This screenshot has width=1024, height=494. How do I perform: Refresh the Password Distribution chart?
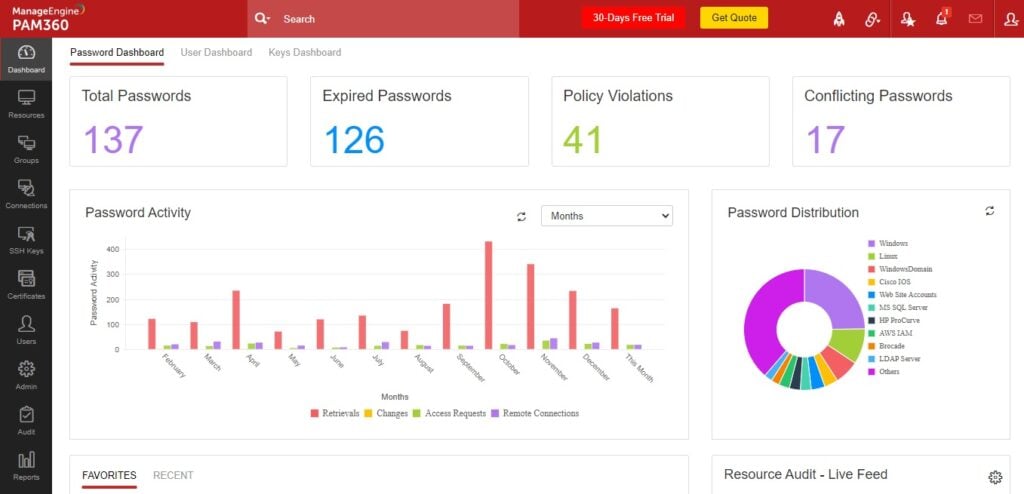pos(990,210)
